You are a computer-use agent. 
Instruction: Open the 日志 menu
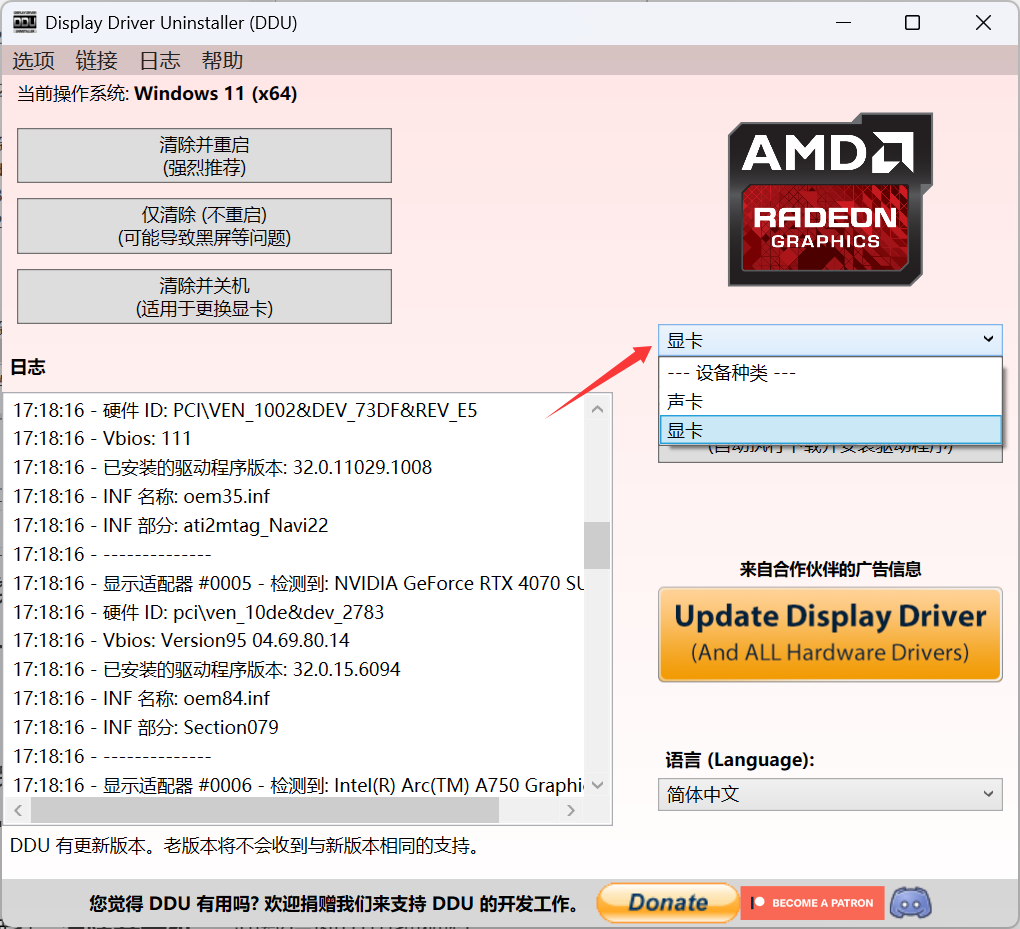pos(159,61)
